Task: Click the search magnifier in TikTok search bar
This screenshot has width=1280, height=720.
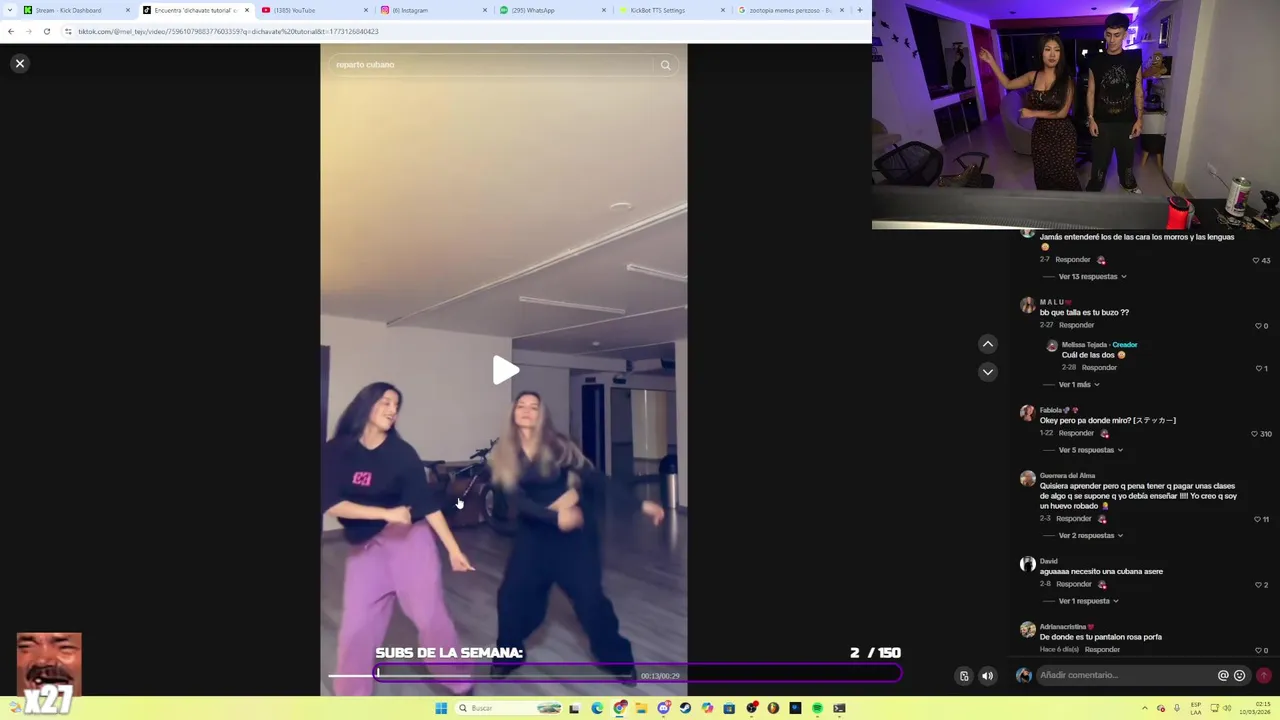Action: click(x=665, y=65)
